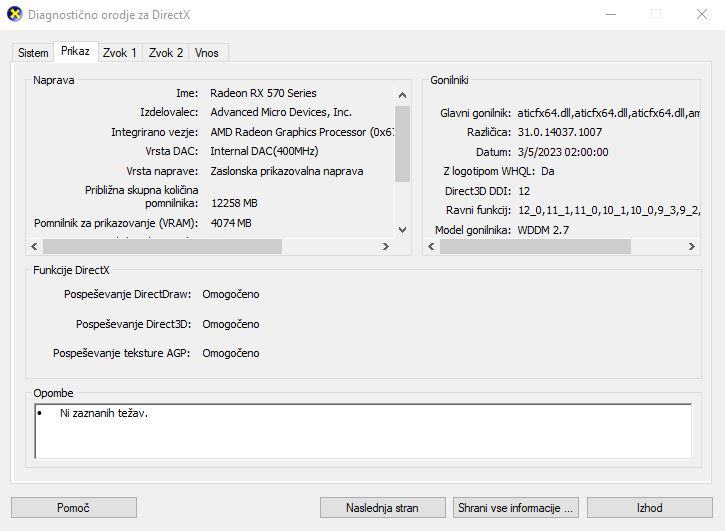Click 'Pospeševanje DirectDraw:' label
This screenshot has height=531, width=725.
point(127,294)
